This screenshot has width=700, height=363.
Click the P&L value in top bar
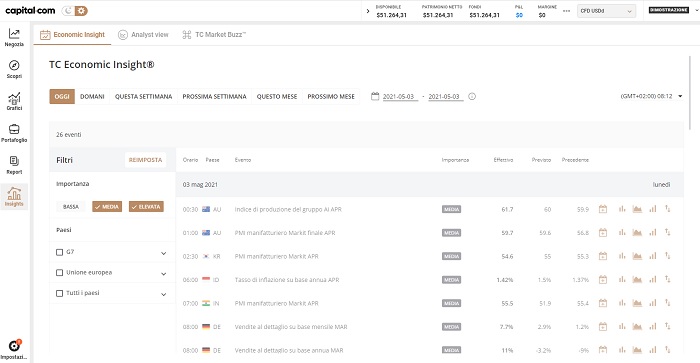tap(519, 15)
